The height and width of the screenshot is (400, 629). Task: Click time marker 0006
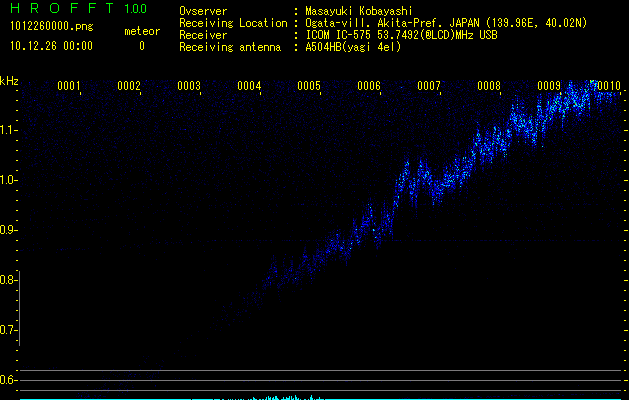369,85
